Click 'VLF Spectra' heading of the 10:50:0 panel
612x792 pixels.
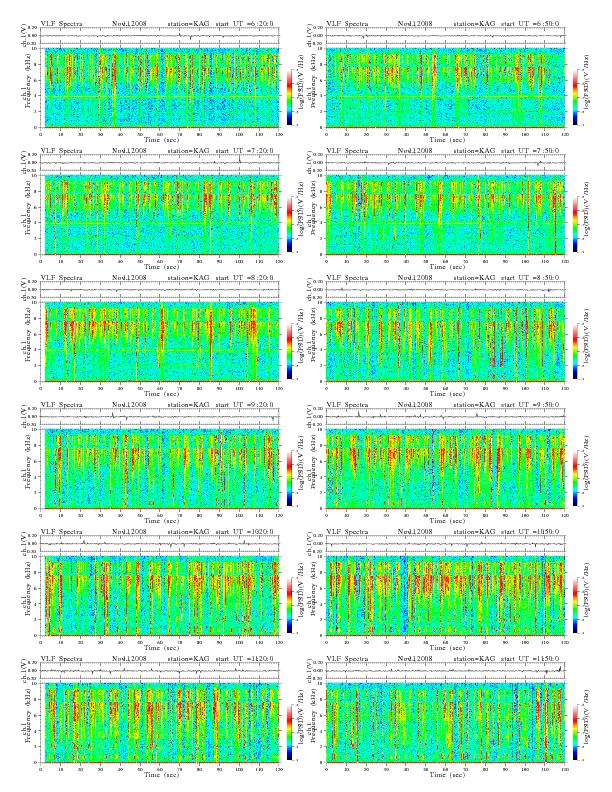click(x=347, y=532)
